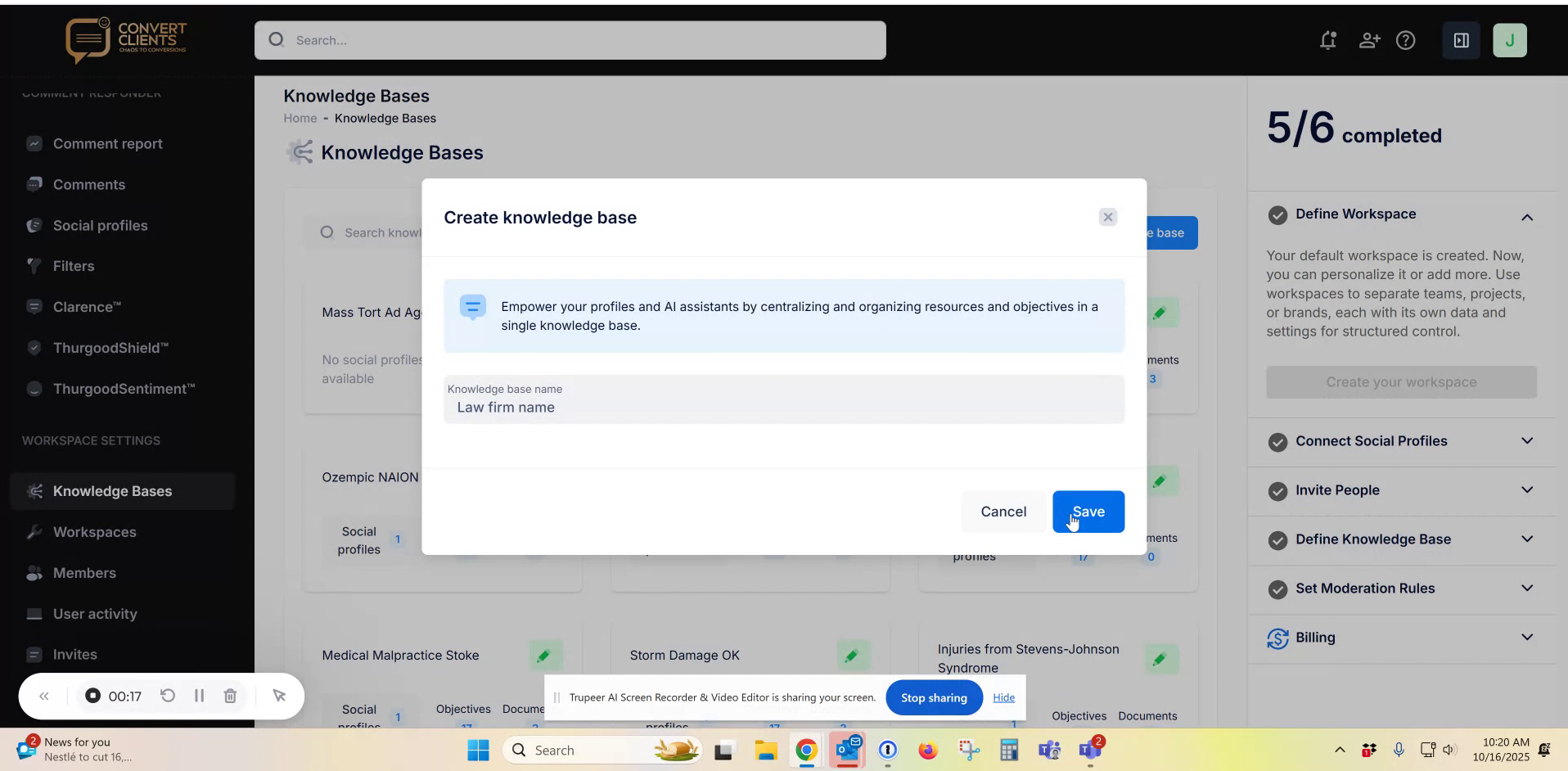Viewport: 1568px width, 771px height.
Task: Expand the Billing section
Action: click(x=1527, y=638)
